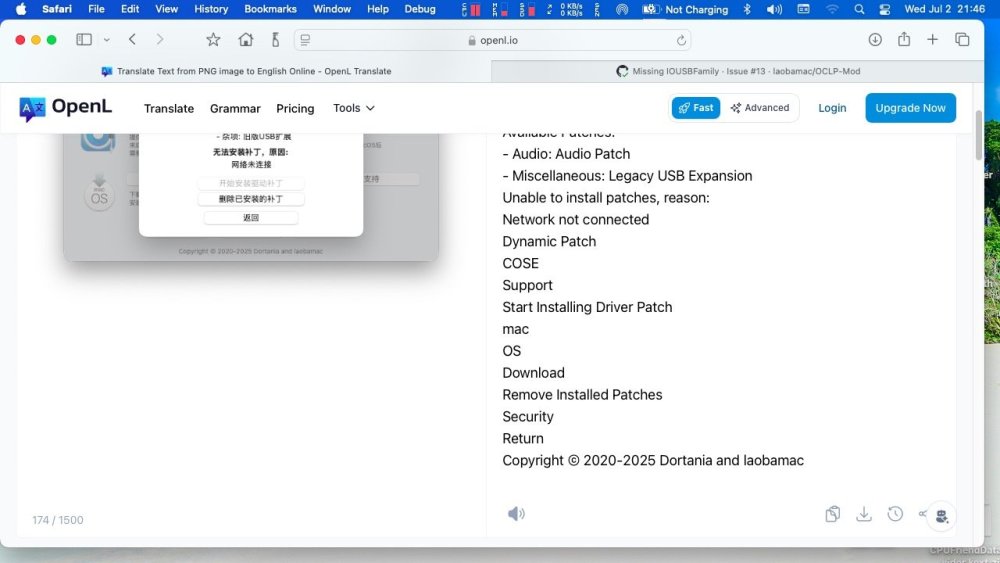Click 'Copyright © 2020-2025 Dortania and laobamac' text
Image resolution: width=1000 pixels, height=563 pixels.
pos(653,460)
